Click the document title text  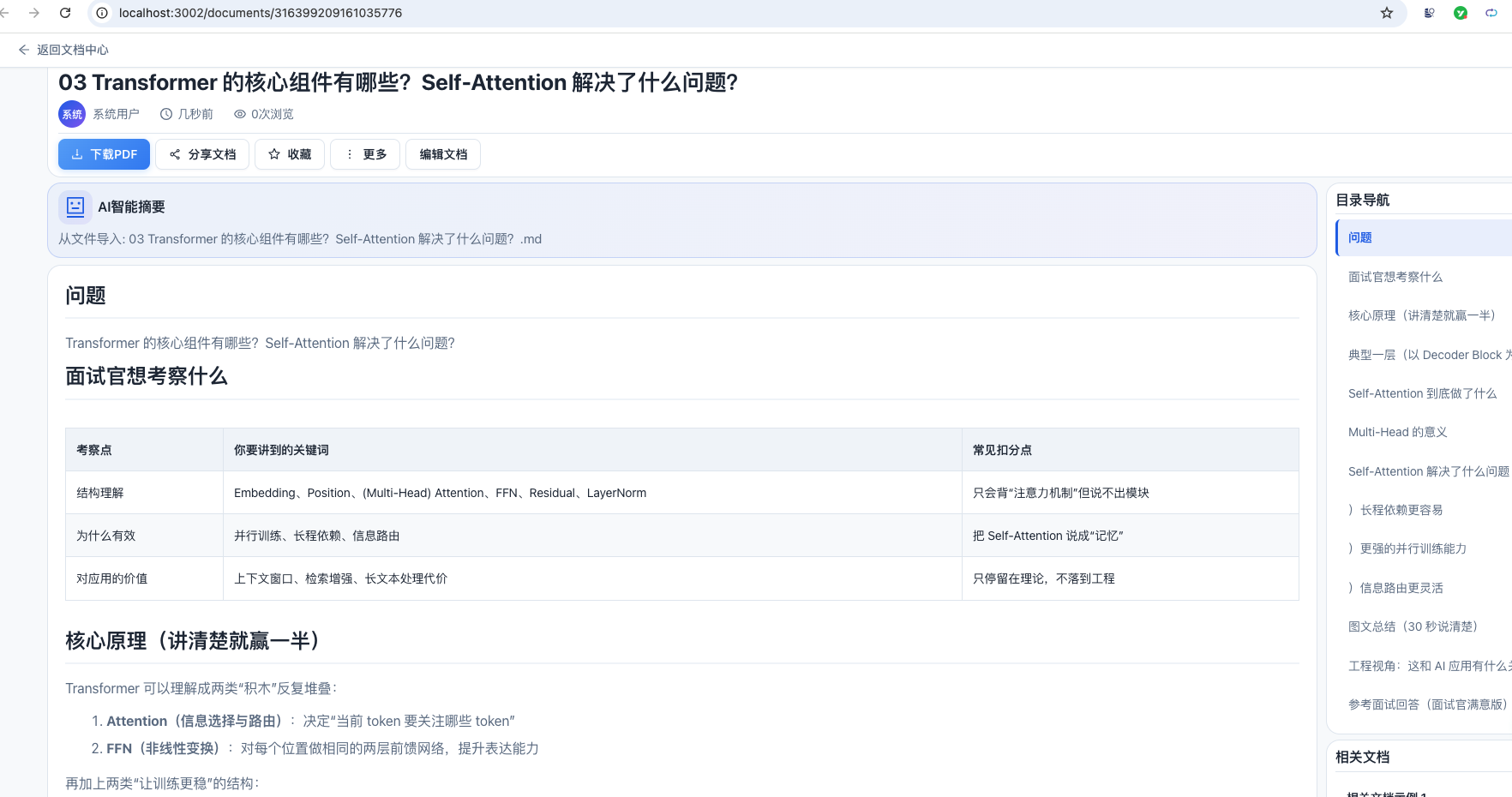(398, 82)
